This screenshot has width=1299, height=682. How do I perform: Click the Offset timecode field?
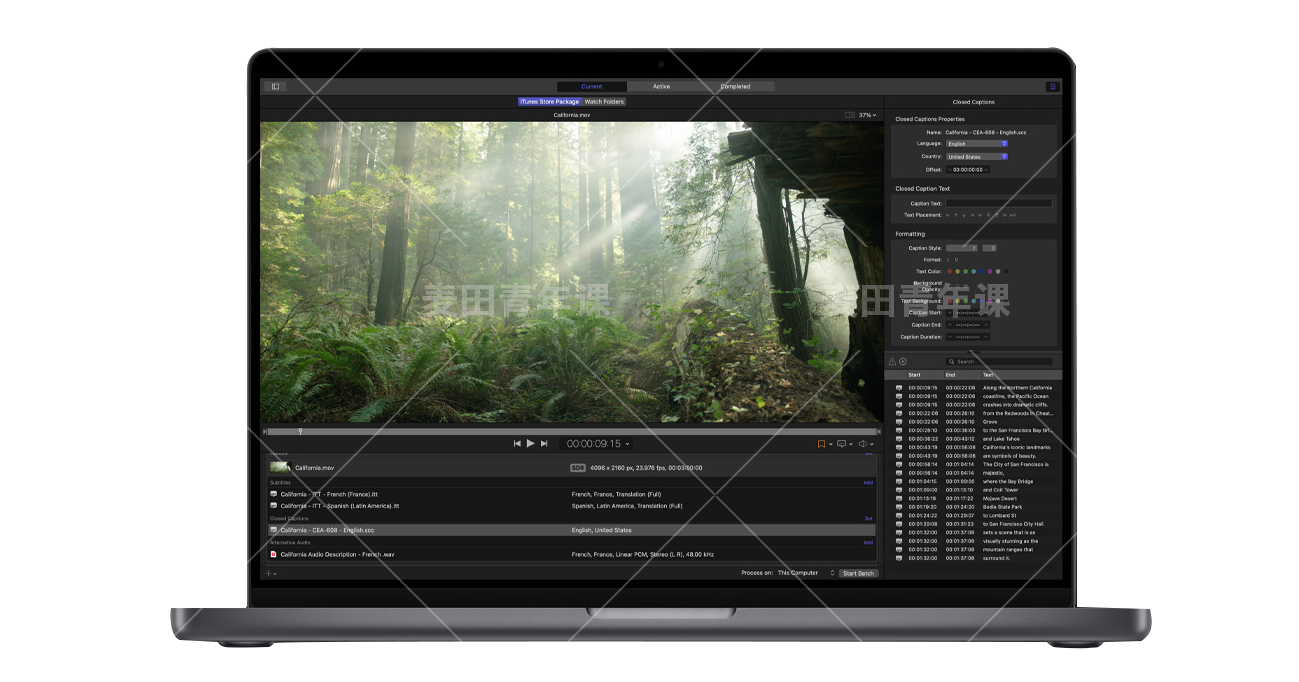[968, 170]
